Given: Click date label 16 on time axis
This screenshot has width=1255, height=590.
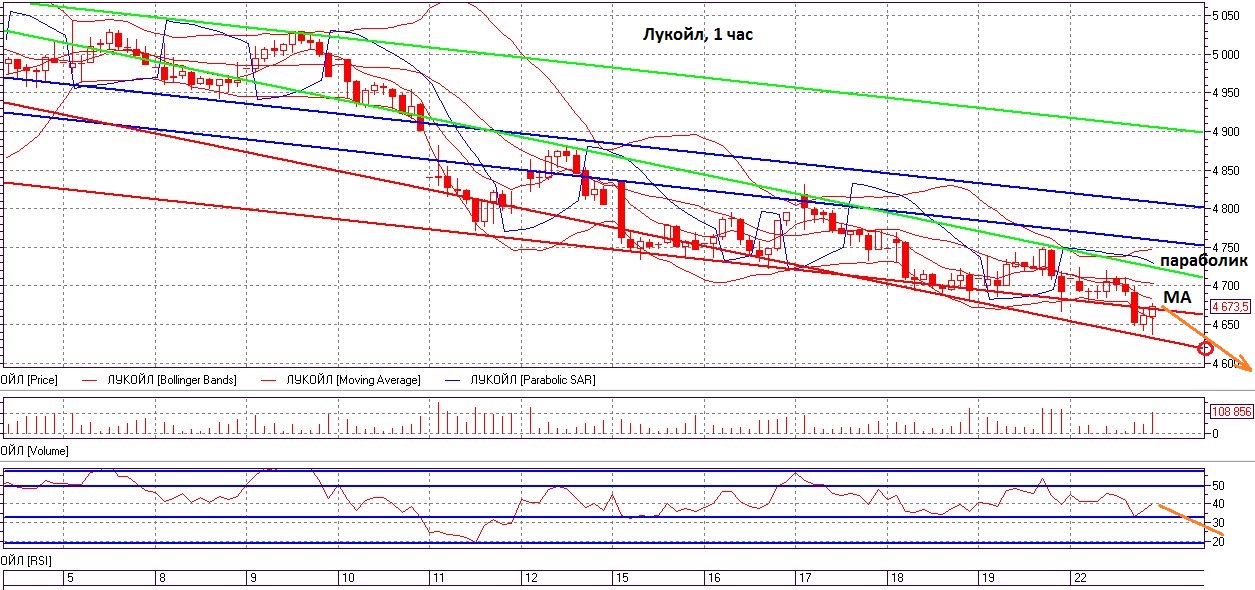Looking at the screenshot, I should 714,578.
